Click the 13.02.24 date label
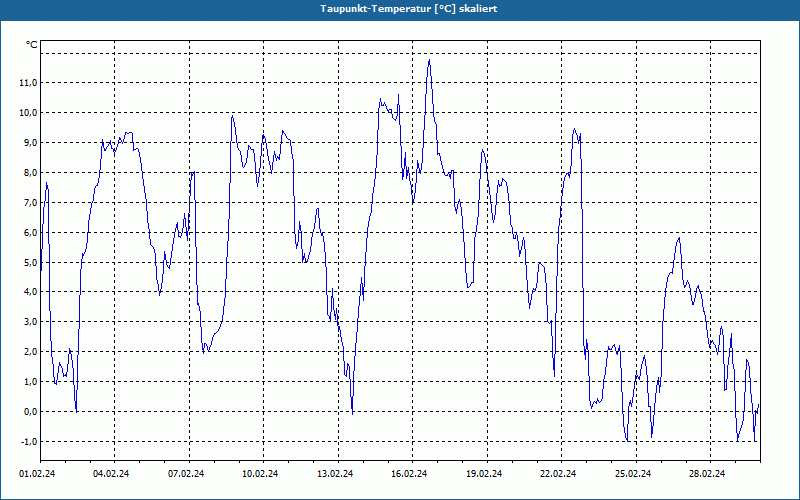 click(335, 474)
